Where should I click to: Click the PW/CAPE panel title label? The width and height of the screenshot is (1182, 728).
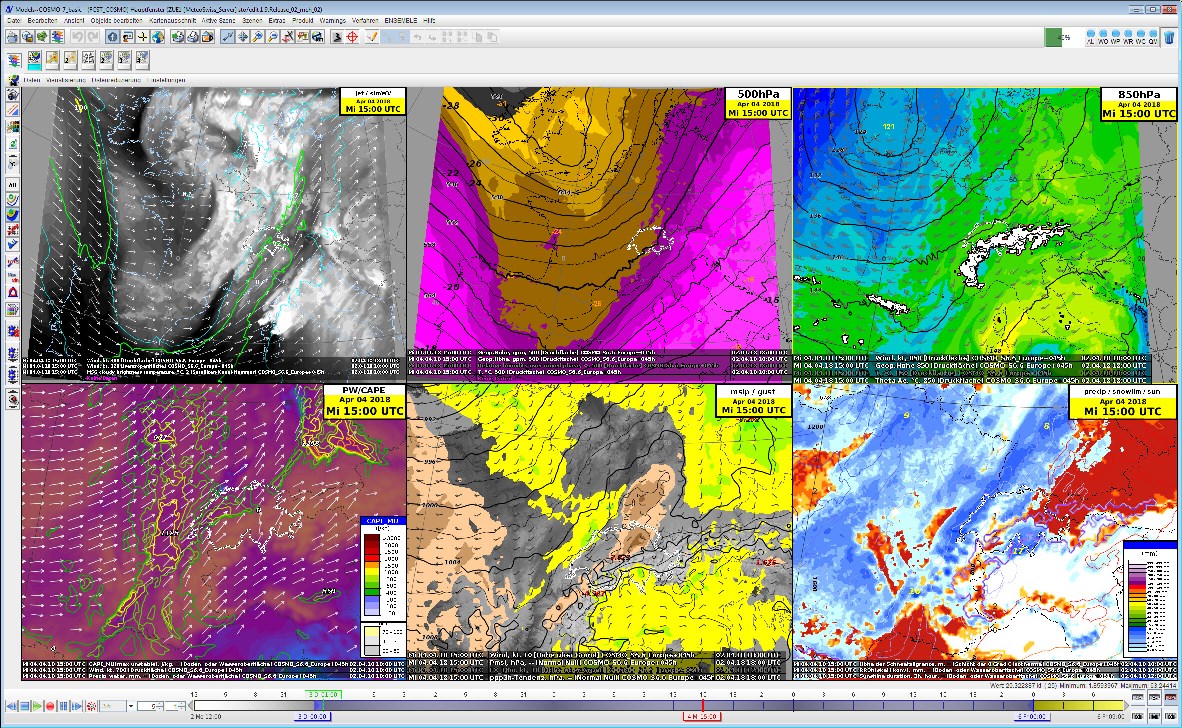pyautogui.click(x=364, y=391)
